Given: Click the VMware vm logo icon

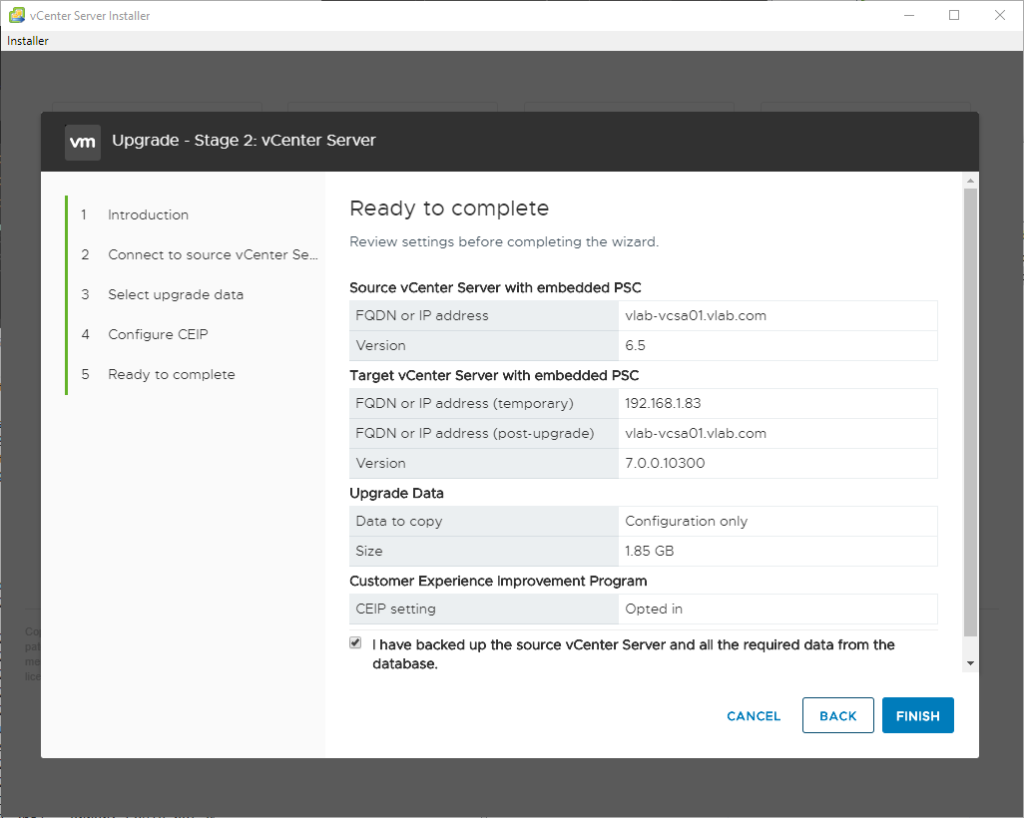Looking at the screenshot, I should [83, 142].
